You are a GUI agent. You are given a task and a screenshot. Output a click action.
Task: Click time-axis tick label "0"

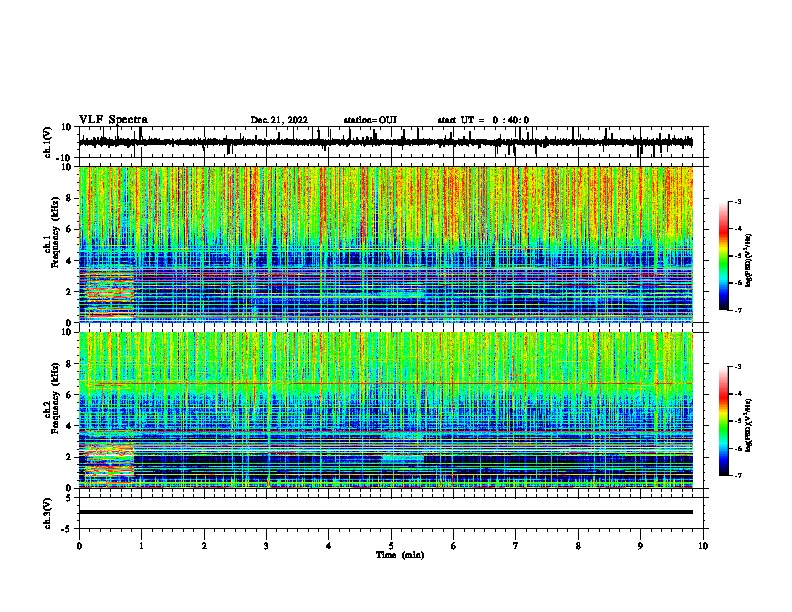tap(79, 546)
